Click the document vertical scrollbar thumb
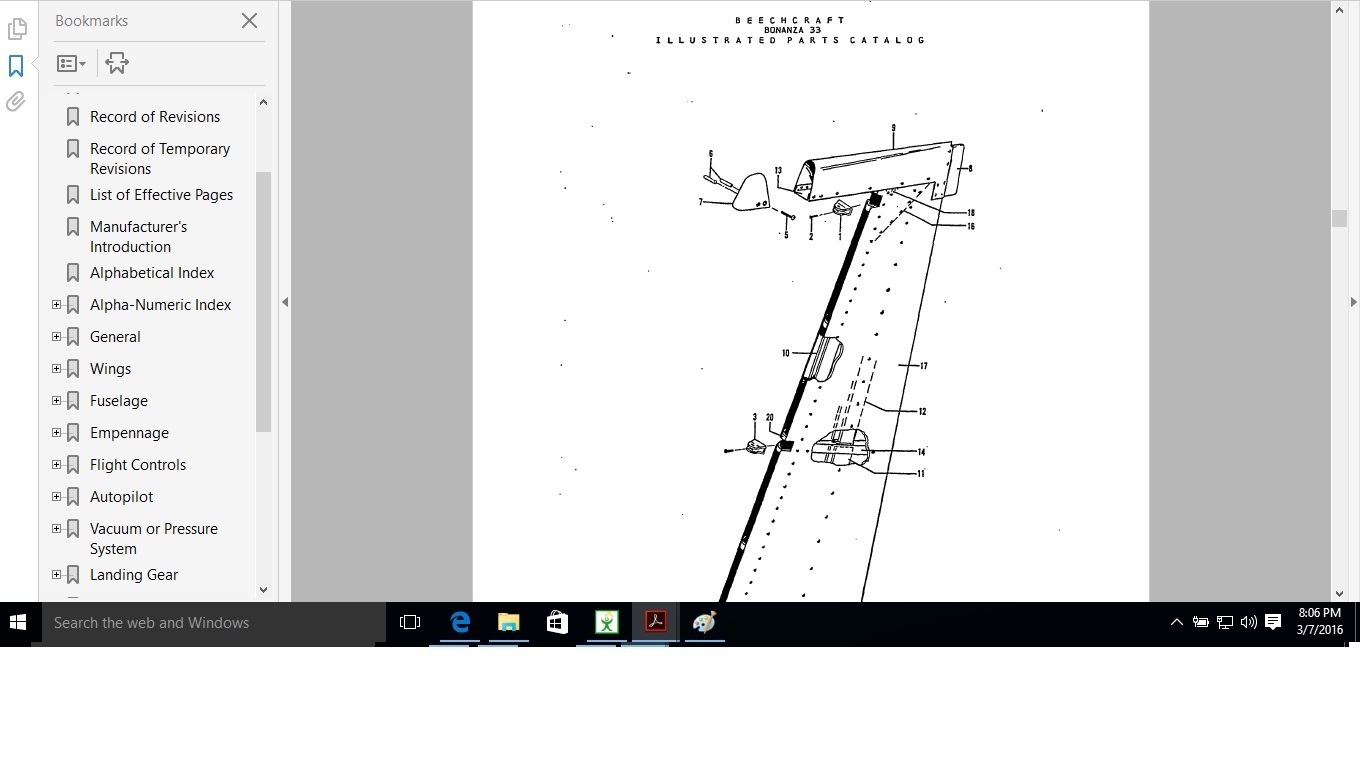This screenshot has width=1366, height=768. 1339,219
